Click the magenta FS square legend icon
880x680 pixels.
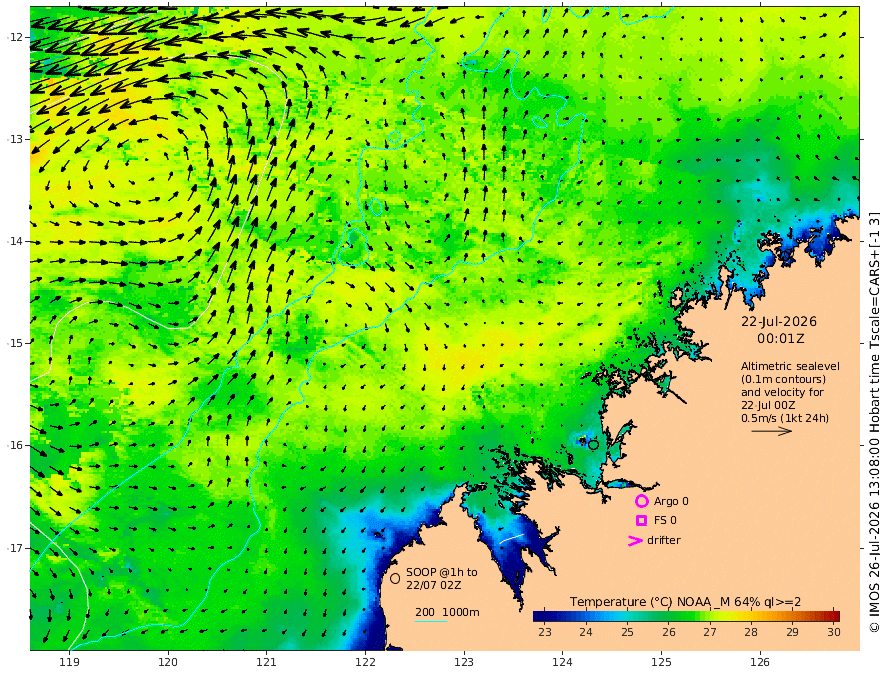641,521
